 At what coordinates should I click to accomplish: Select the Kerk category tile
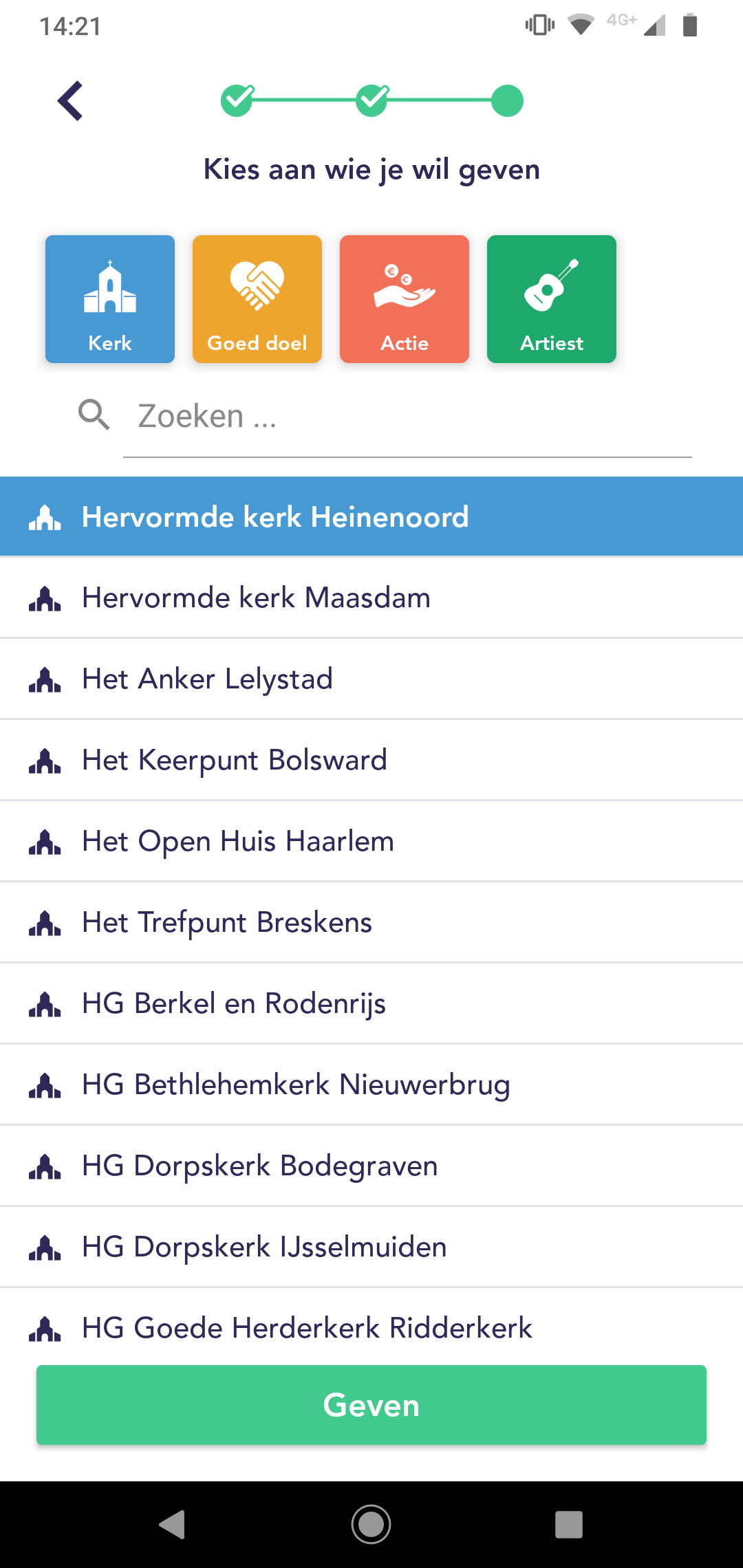(110, 299)
